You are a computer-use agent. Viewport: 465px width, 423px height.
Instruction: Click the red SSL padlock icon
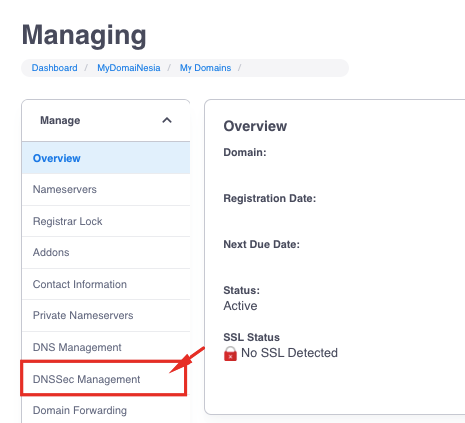(x=230, y=353)
